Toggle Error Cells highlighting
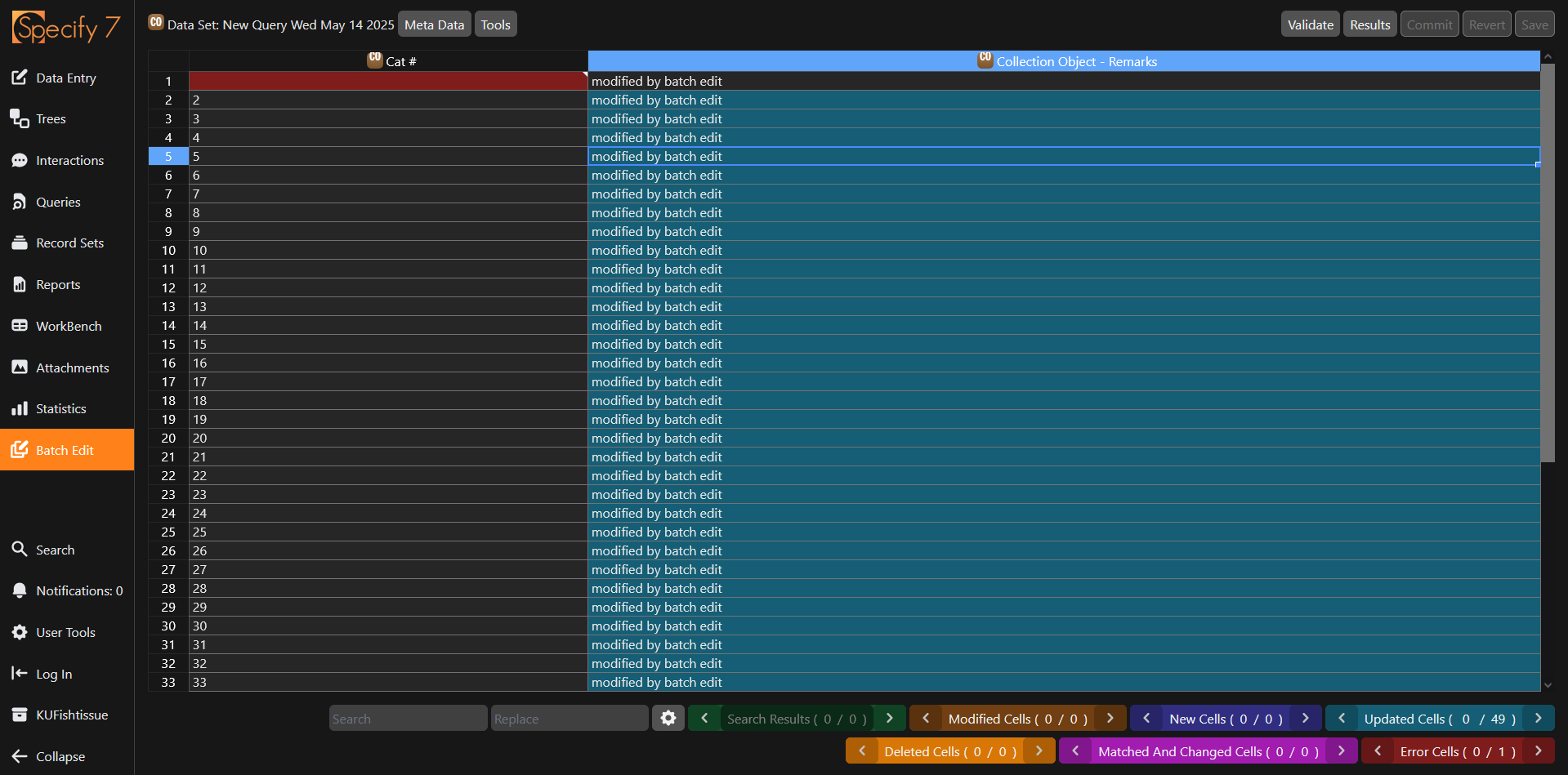 (1458, 751)
